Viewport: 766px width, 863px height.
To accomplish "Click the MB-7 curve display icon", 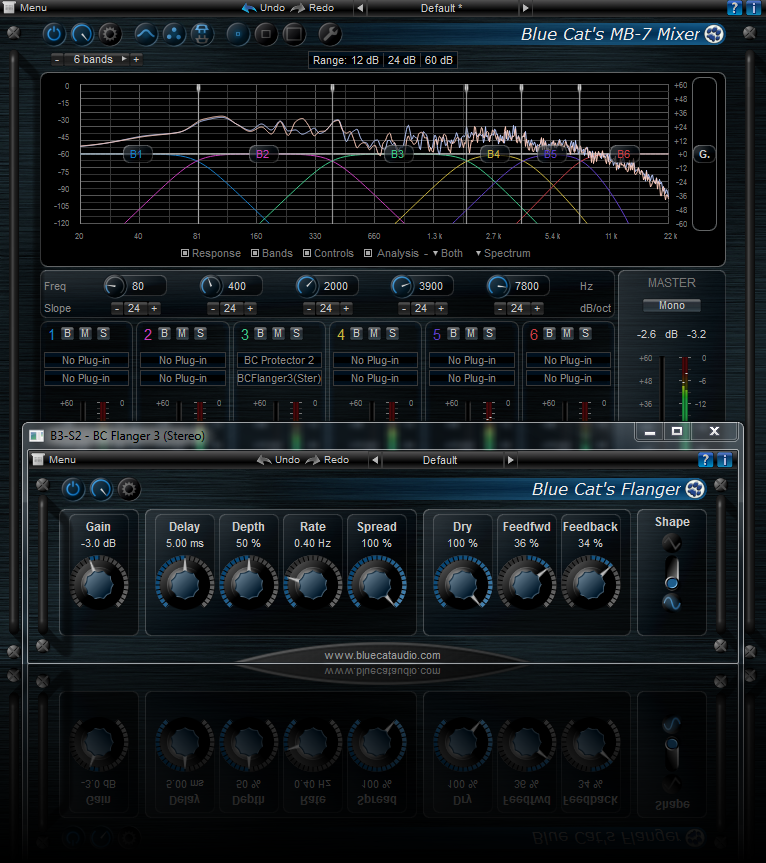I will (x=146, y=35).
